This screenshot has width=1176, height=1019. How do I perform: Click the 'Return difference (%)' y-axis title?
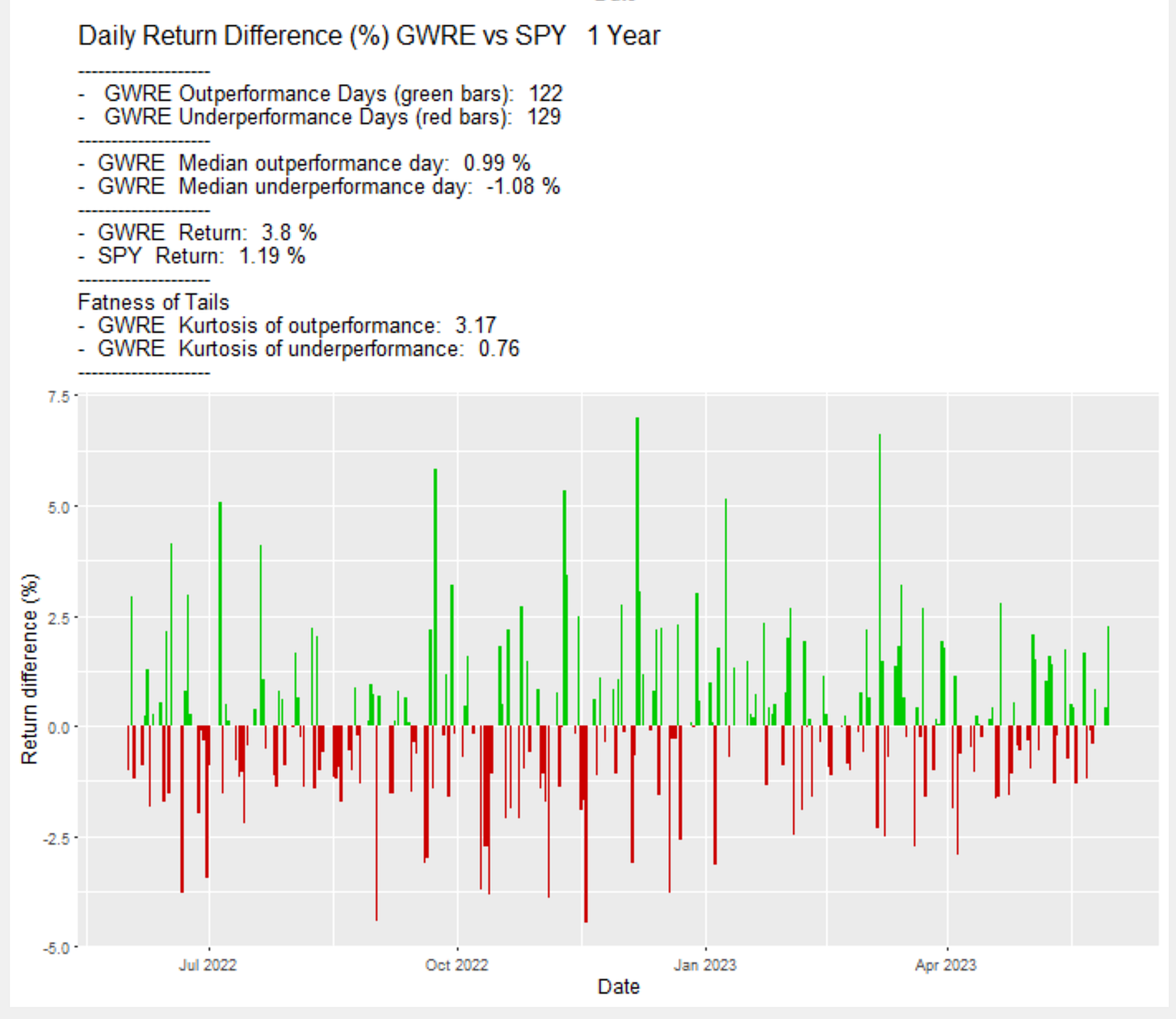tap(30, 669)
